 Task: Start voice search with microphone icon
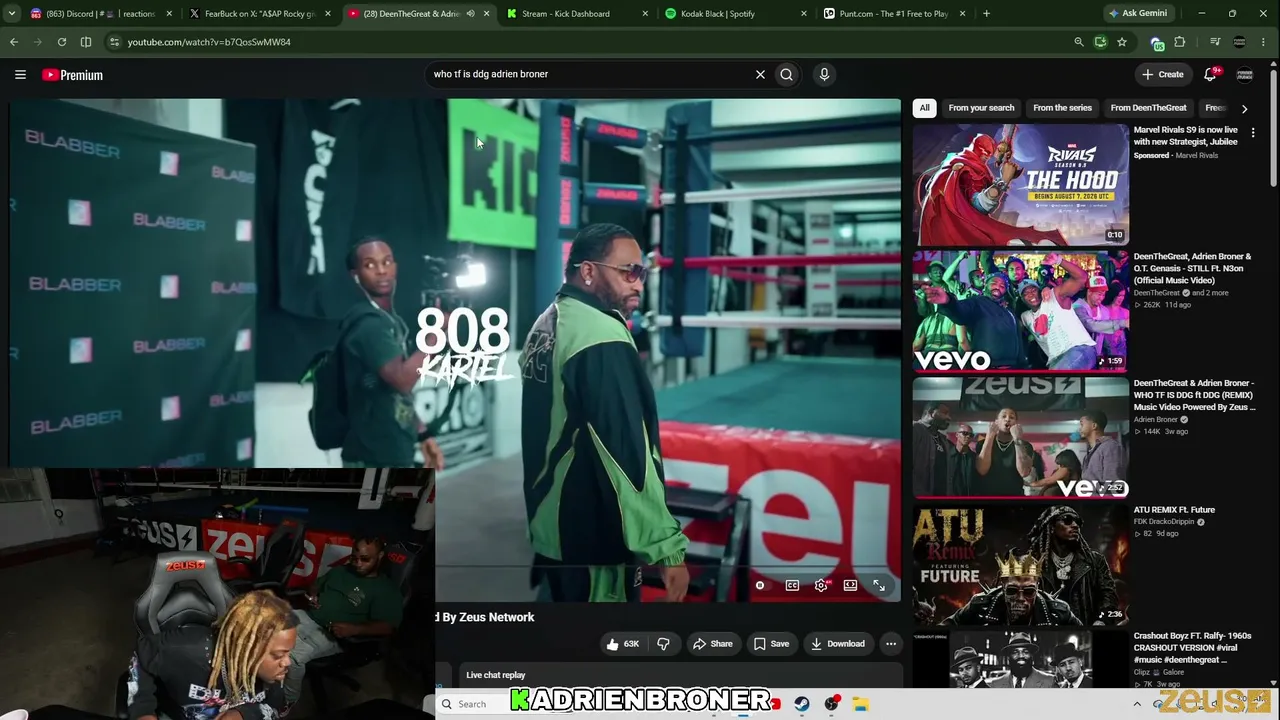(x=824, y=74)
